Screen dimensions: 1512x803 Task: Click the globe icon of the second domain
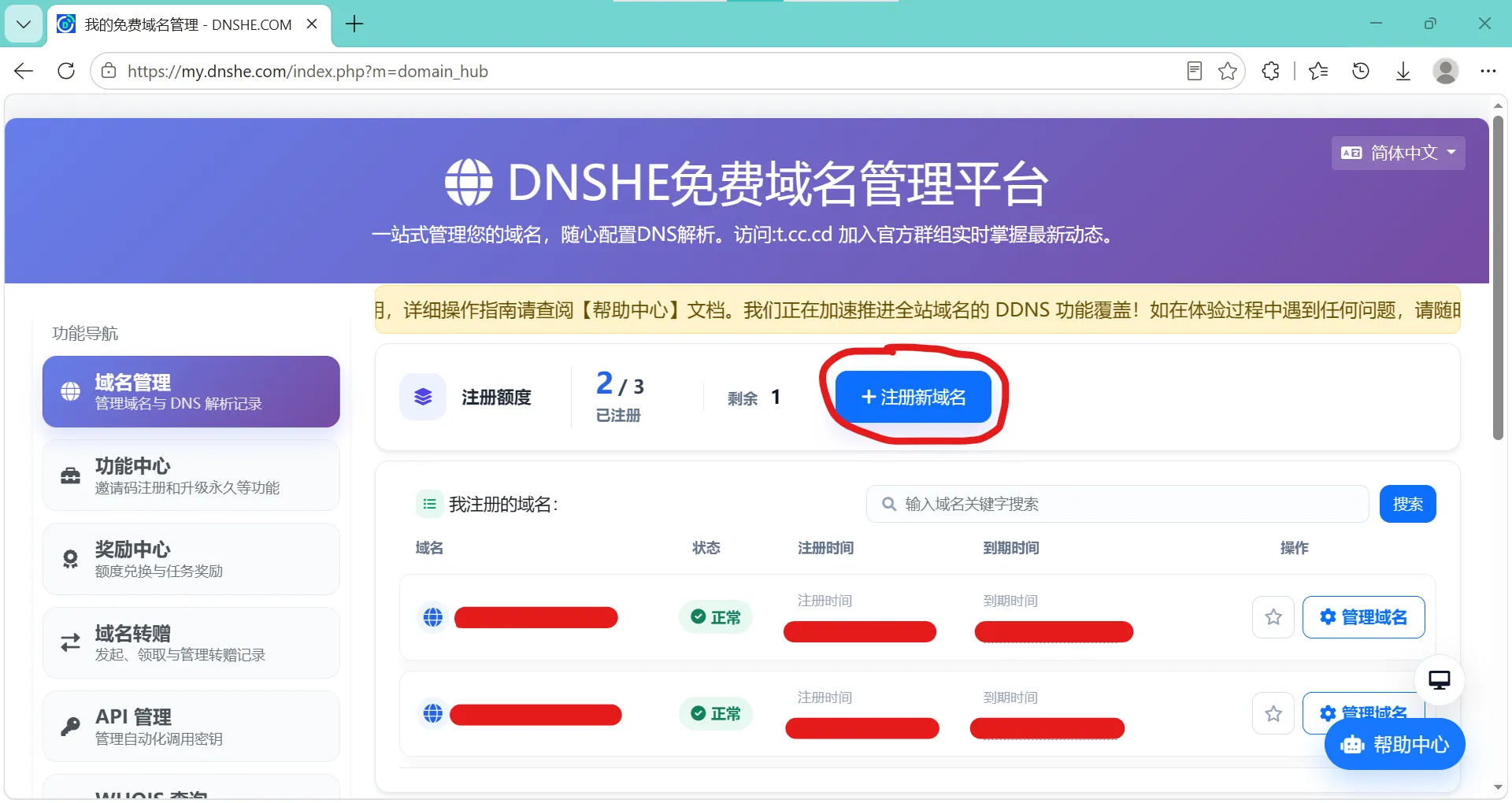click(433, 713)
